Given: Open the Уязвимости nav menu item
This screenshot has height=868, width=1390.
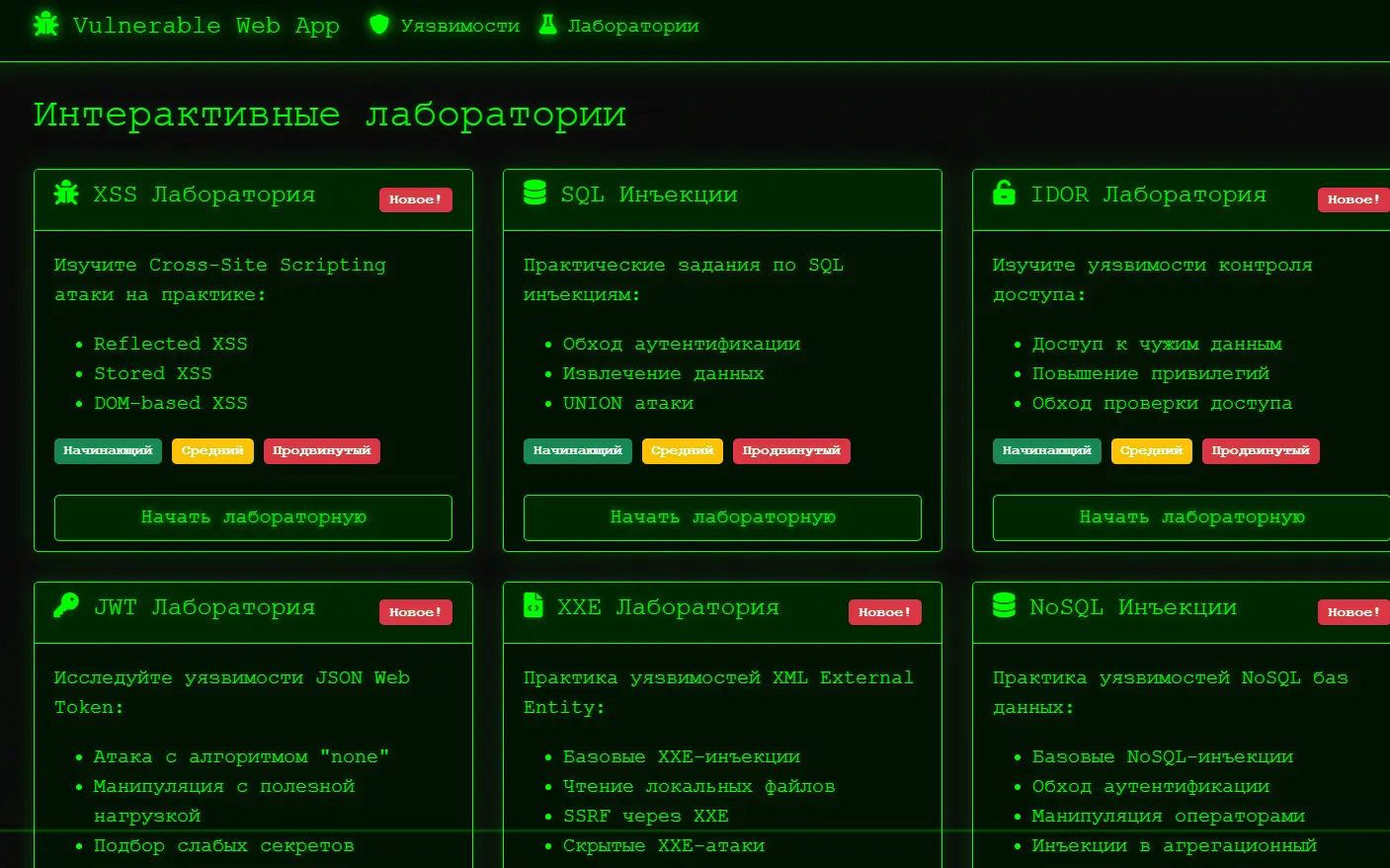Looking at the screenshot, I should coord(445,26).
